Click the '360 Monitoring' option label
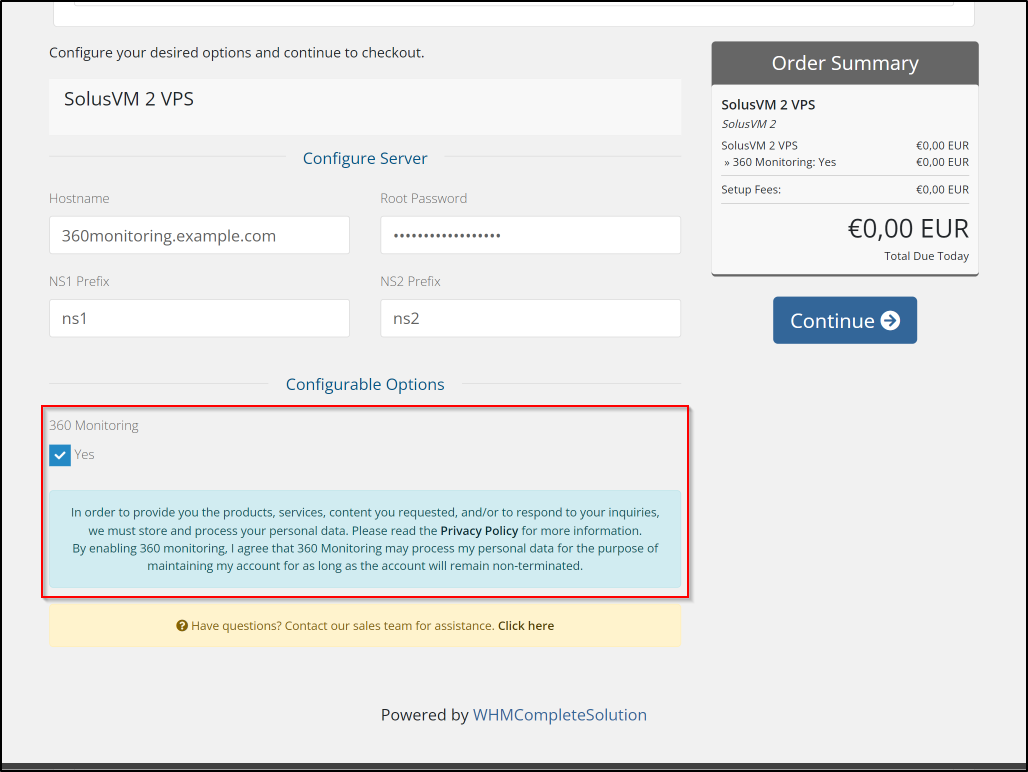 [94, 425]
